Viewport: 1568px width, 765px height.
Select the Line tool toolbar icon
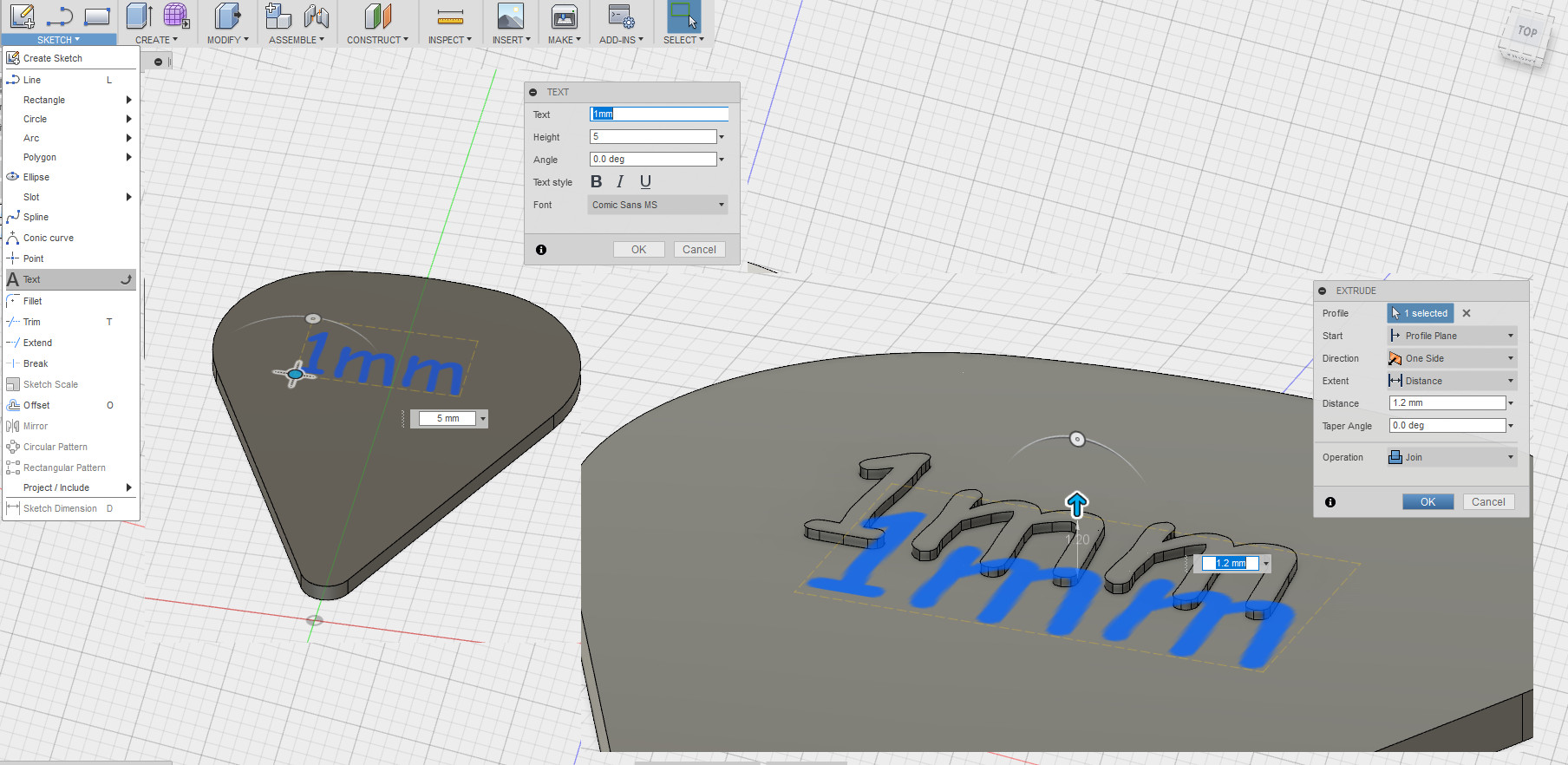[60, 16]
